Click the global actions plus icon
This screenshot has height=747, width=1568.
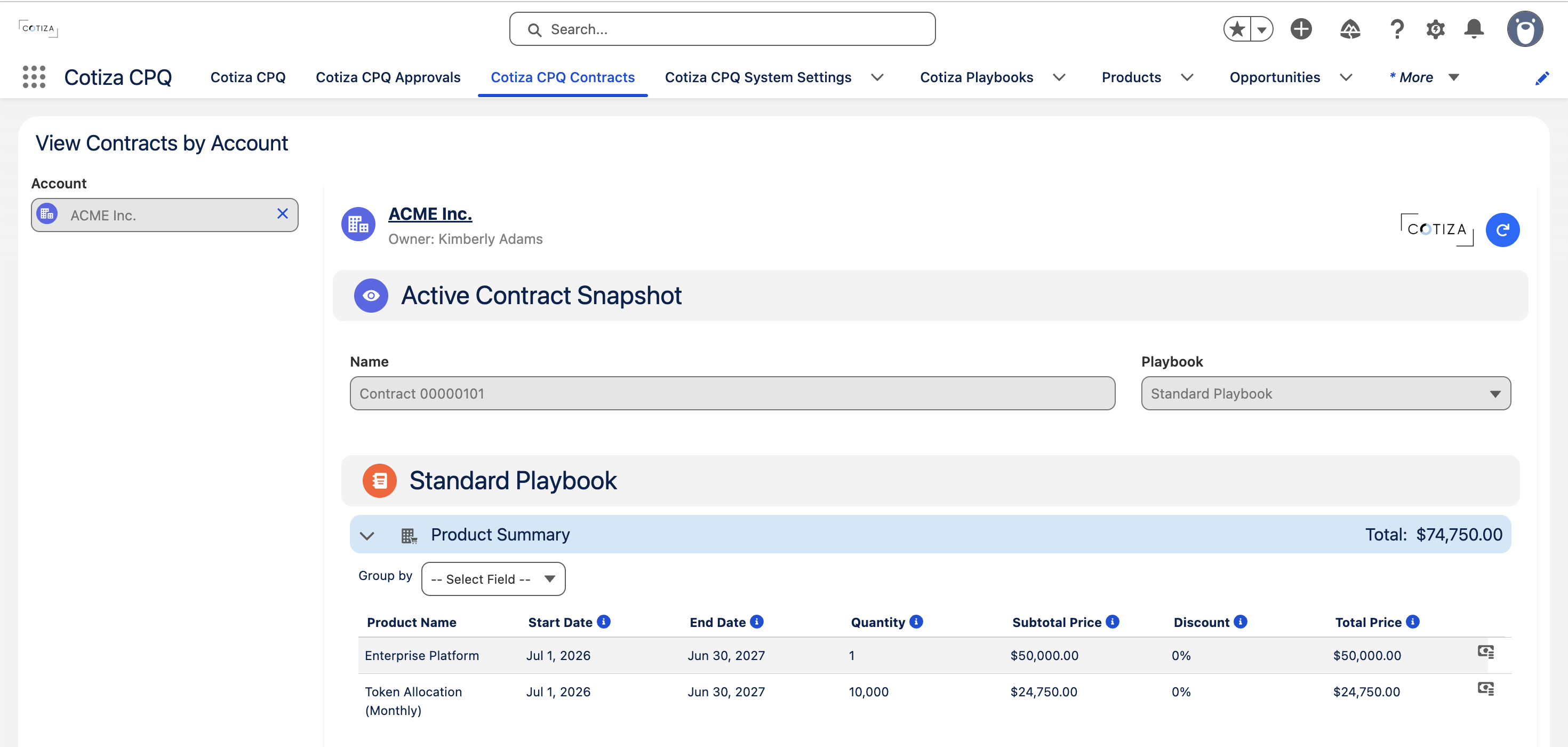(1301, 29)
